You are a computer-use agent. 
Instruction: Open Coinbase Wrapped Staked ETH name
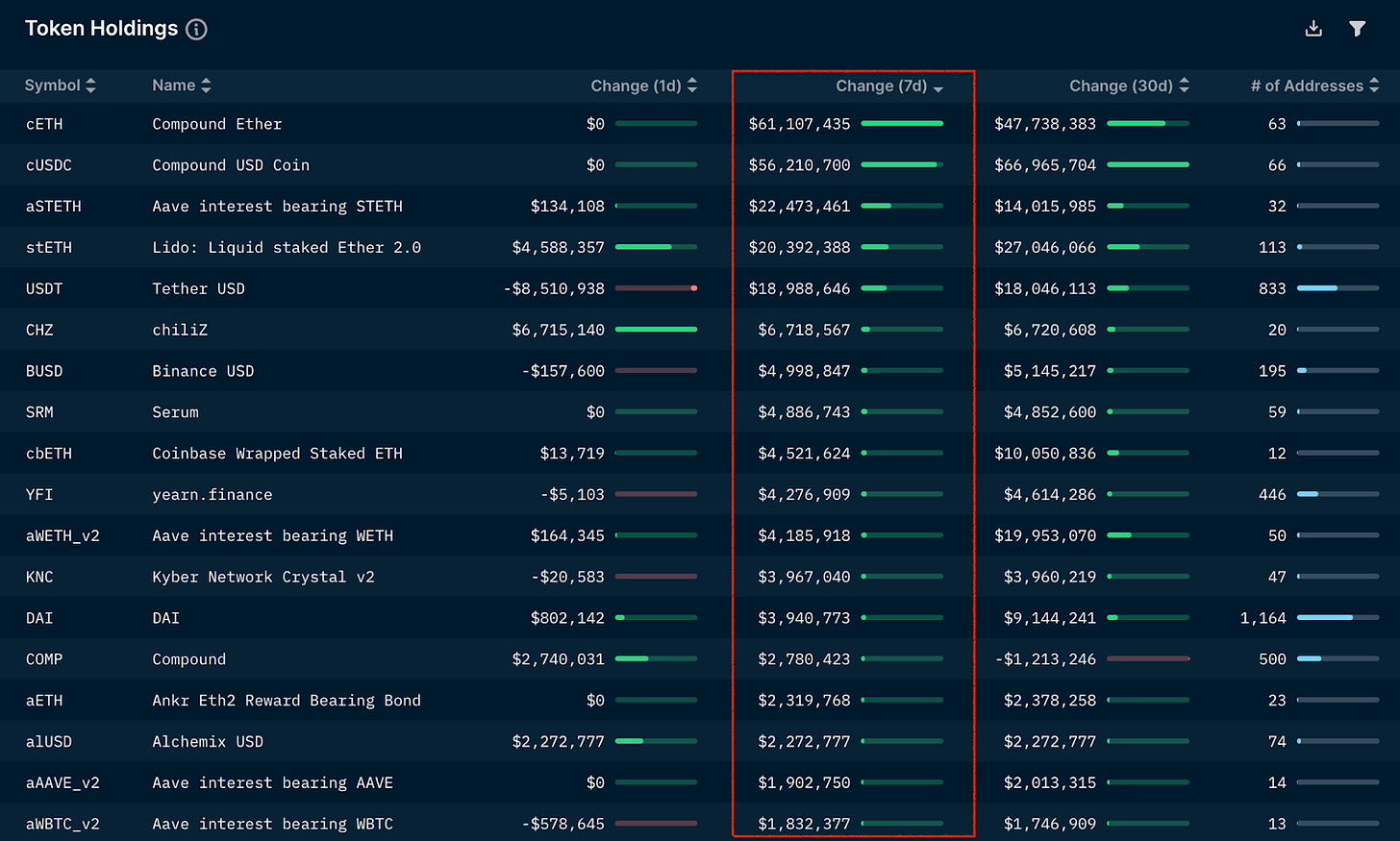[x=277, y=454]
